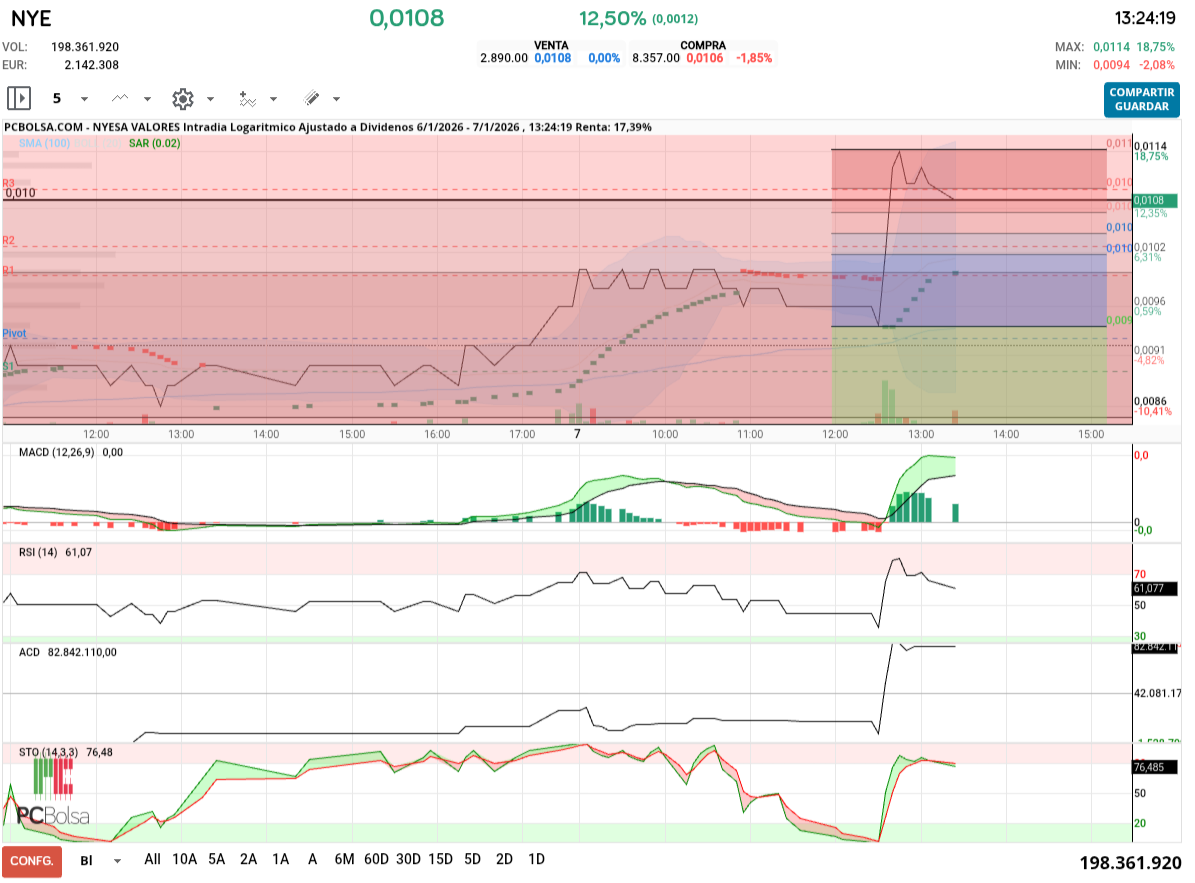The width and height of the screenshot is (1195, 883).
Task: Open the chart settings gear icon
Action: click(183, 98)
